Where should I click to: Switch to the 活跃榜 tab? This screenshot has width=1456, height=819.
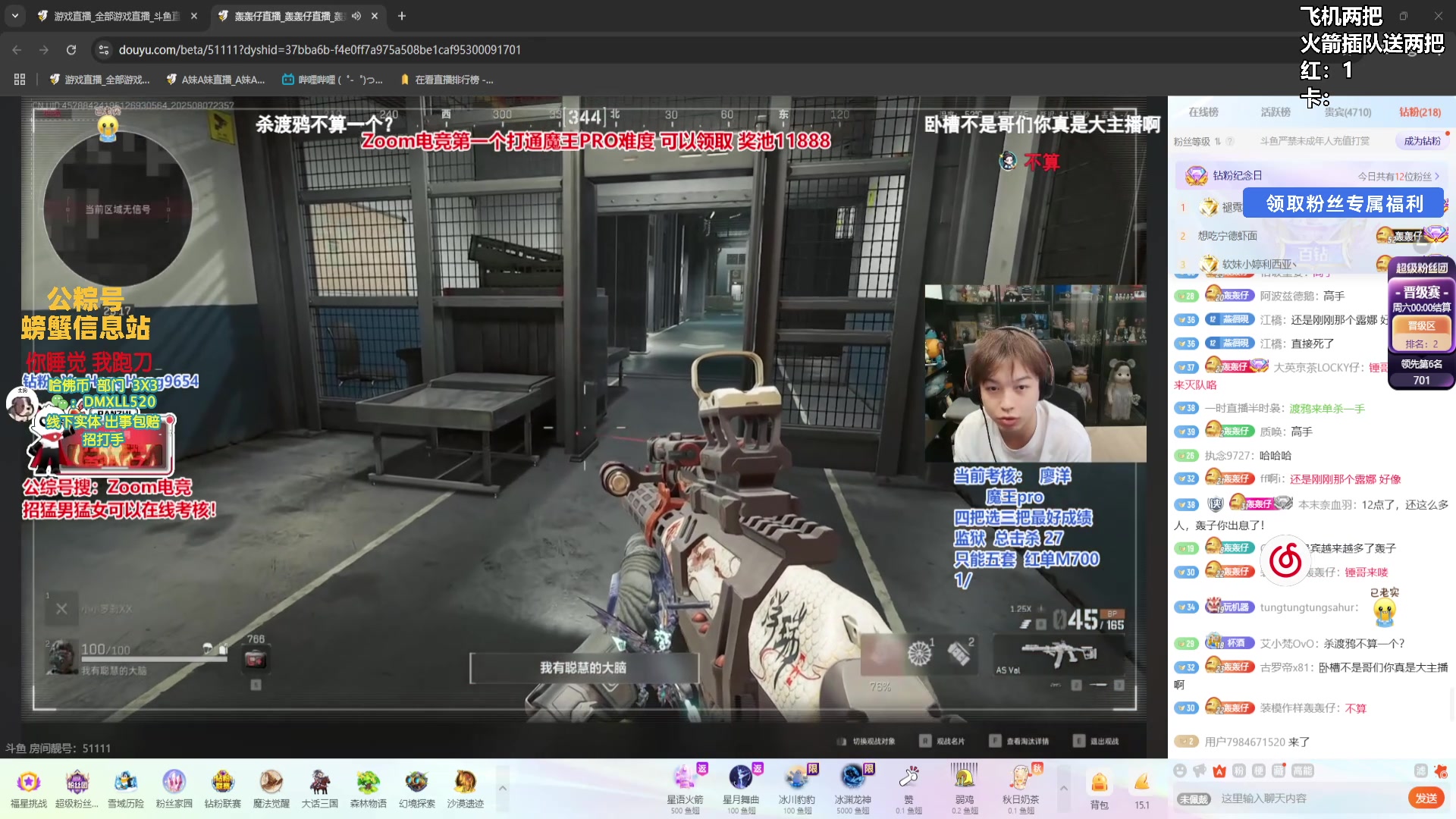[x=1276, y=112]
